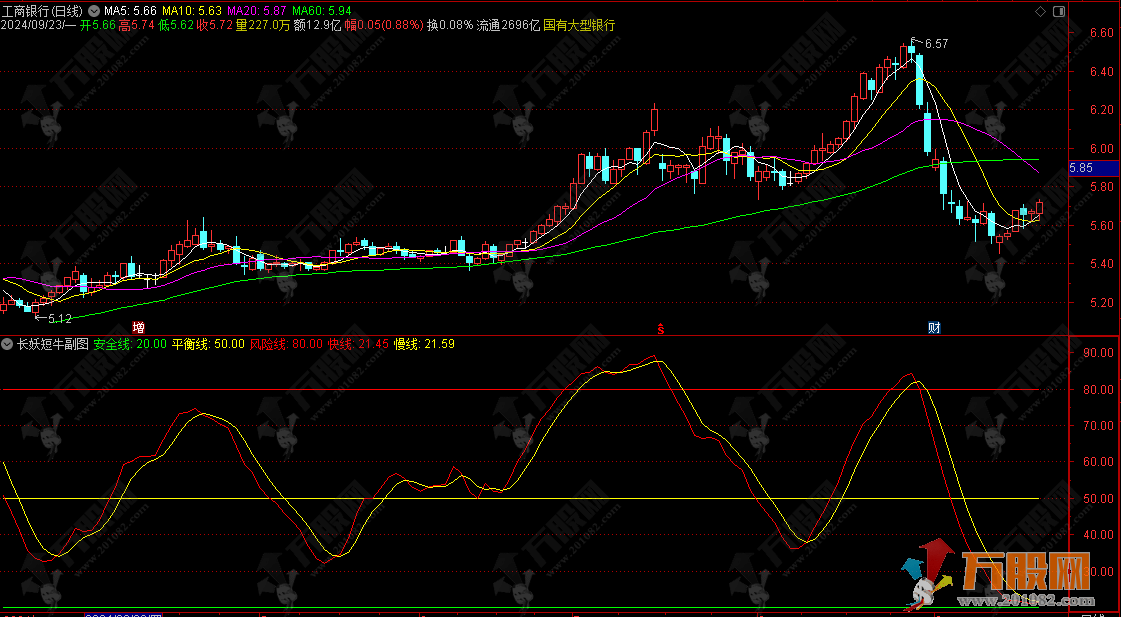Click the change value 幅0.05(0.88%)
This screenshot has height=617, width=1121.
(384, 25)
